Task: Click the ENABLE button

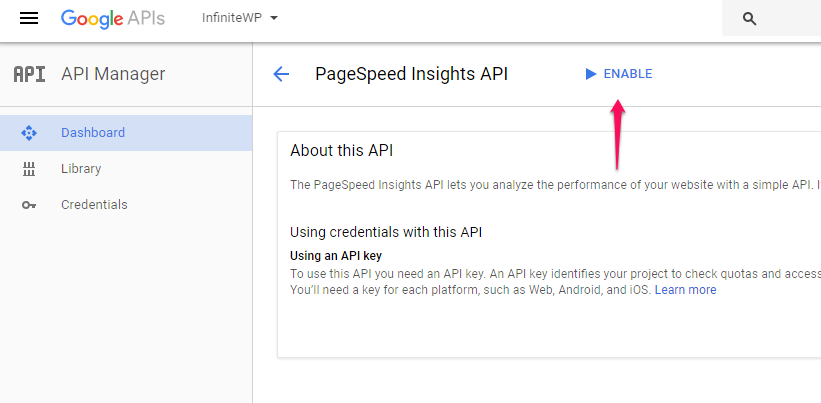Action: click(619, 74)
